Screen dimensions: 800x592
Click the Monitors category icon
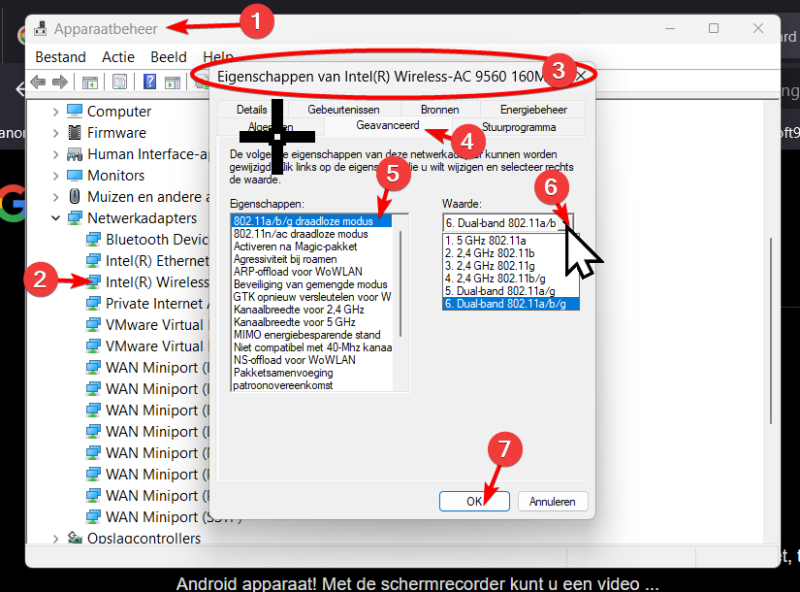[x=75, y=175]
